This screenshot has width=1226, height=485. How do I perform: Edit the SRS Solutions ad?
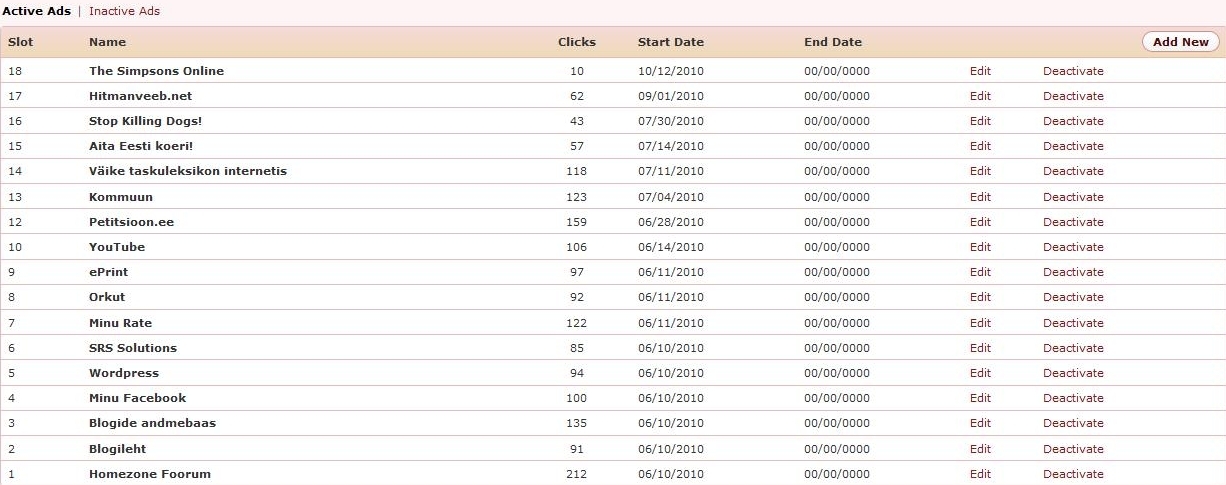pos(980,348)
